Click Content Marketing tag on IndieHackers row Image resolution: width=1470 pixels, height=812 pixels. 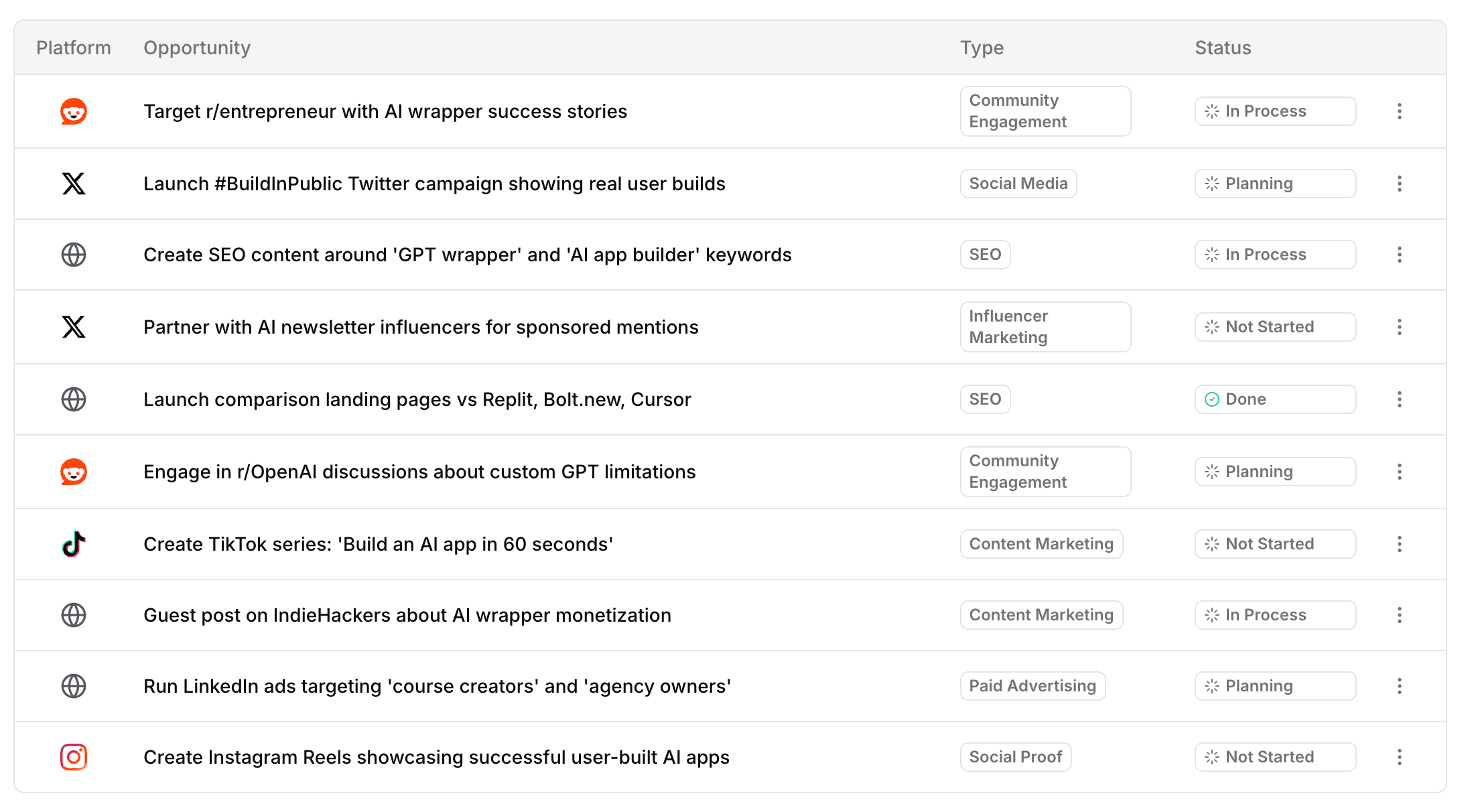tap(1041, 615)
